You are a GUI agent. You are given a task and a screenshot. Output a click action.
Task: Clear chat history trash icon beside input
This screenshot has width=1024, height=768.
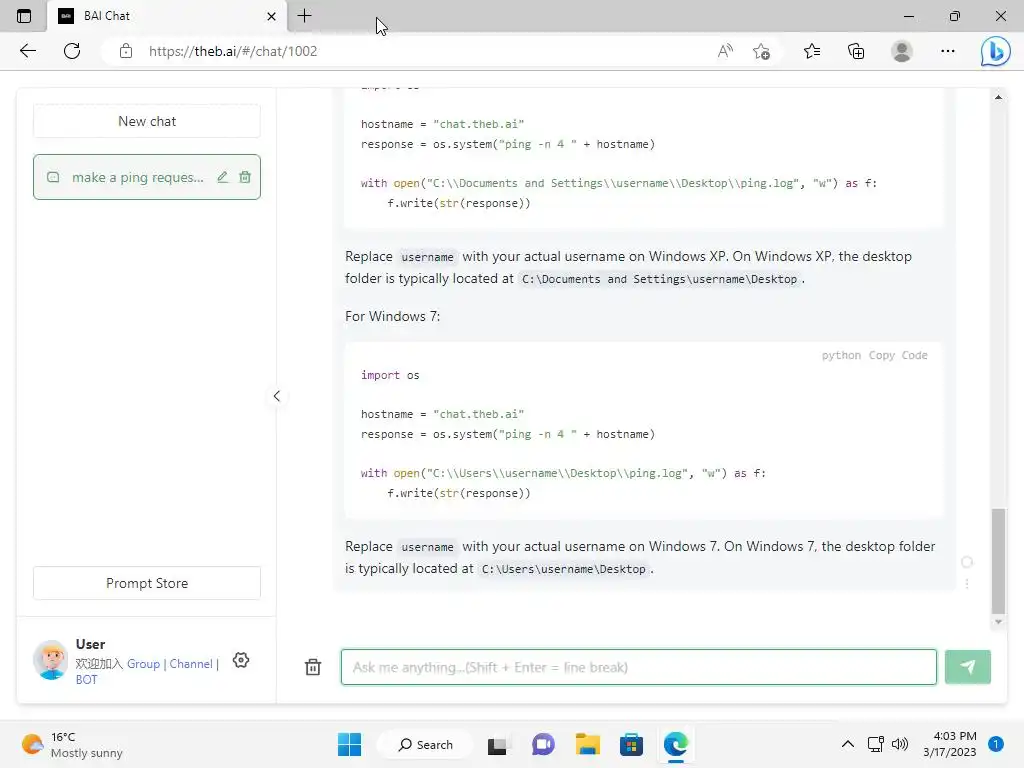[x=313, y=667]
